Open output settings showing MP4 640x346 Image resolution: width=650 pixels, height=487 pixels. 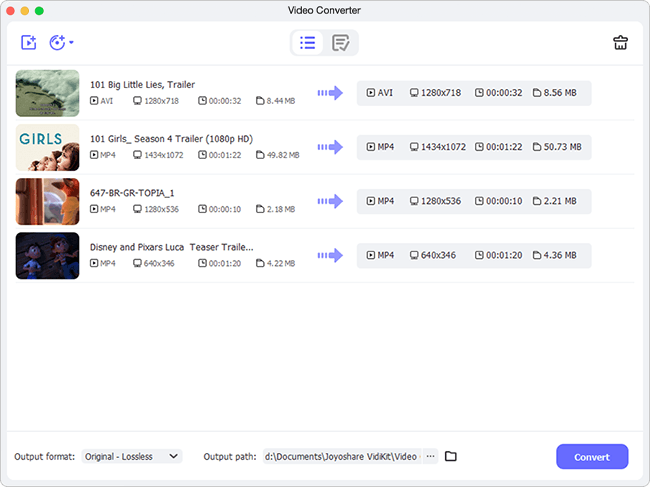(x=474, y=256)
